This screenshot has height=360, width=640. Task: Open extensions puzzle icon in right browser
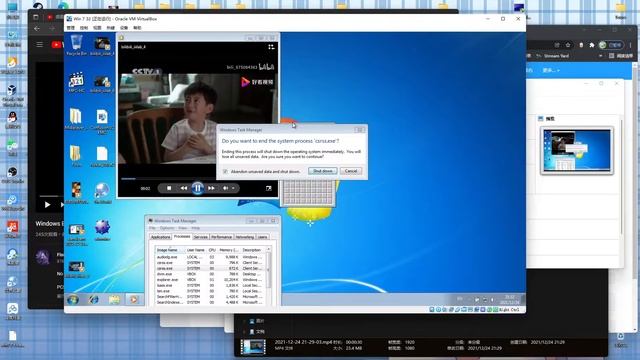pos(592,45)
